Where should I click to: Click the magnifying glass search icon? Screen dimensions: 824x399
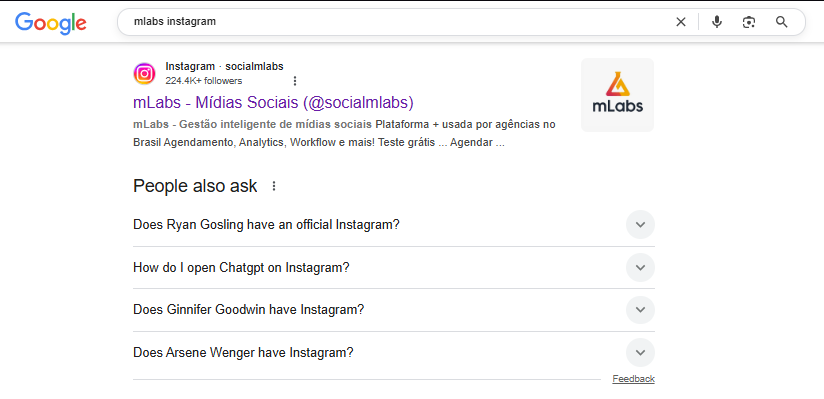coord(781,22)
